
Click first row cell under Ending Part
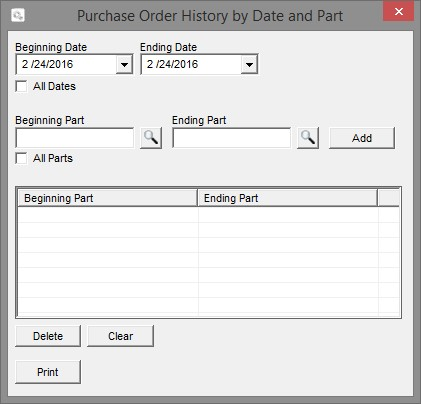[x=288, y=215]
